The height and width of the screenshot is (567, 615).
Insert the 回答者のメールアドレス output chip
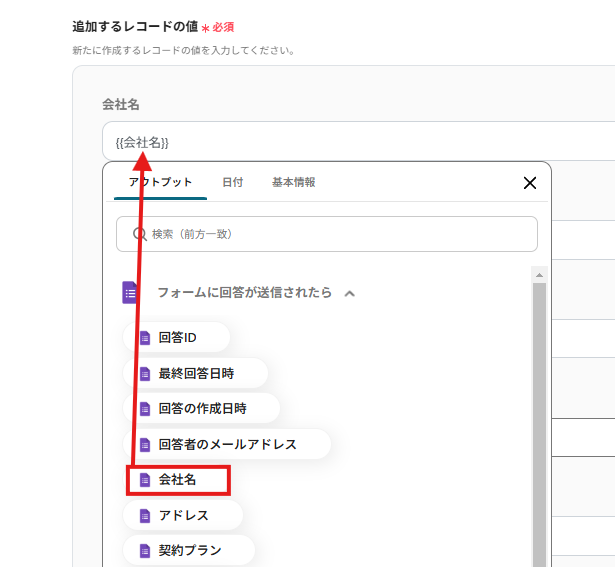(227, 444)
